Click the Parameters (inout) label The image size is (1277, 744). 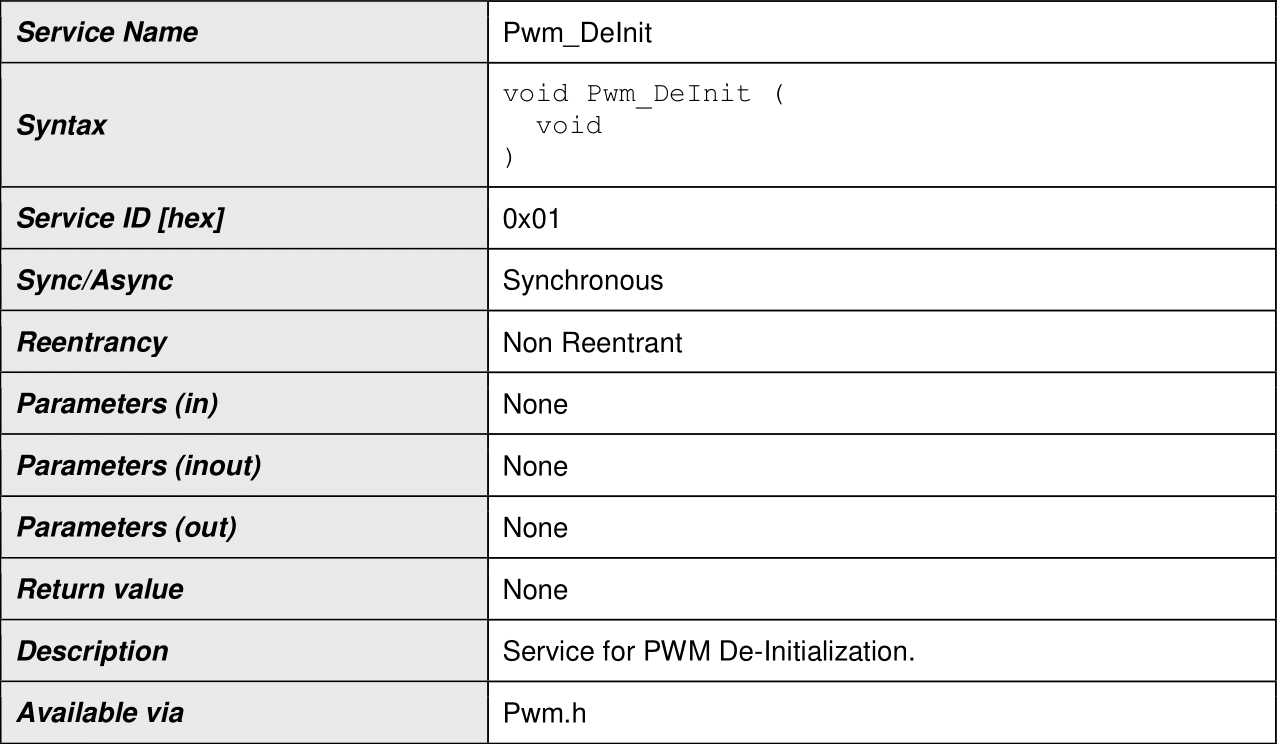coord(139,466)
